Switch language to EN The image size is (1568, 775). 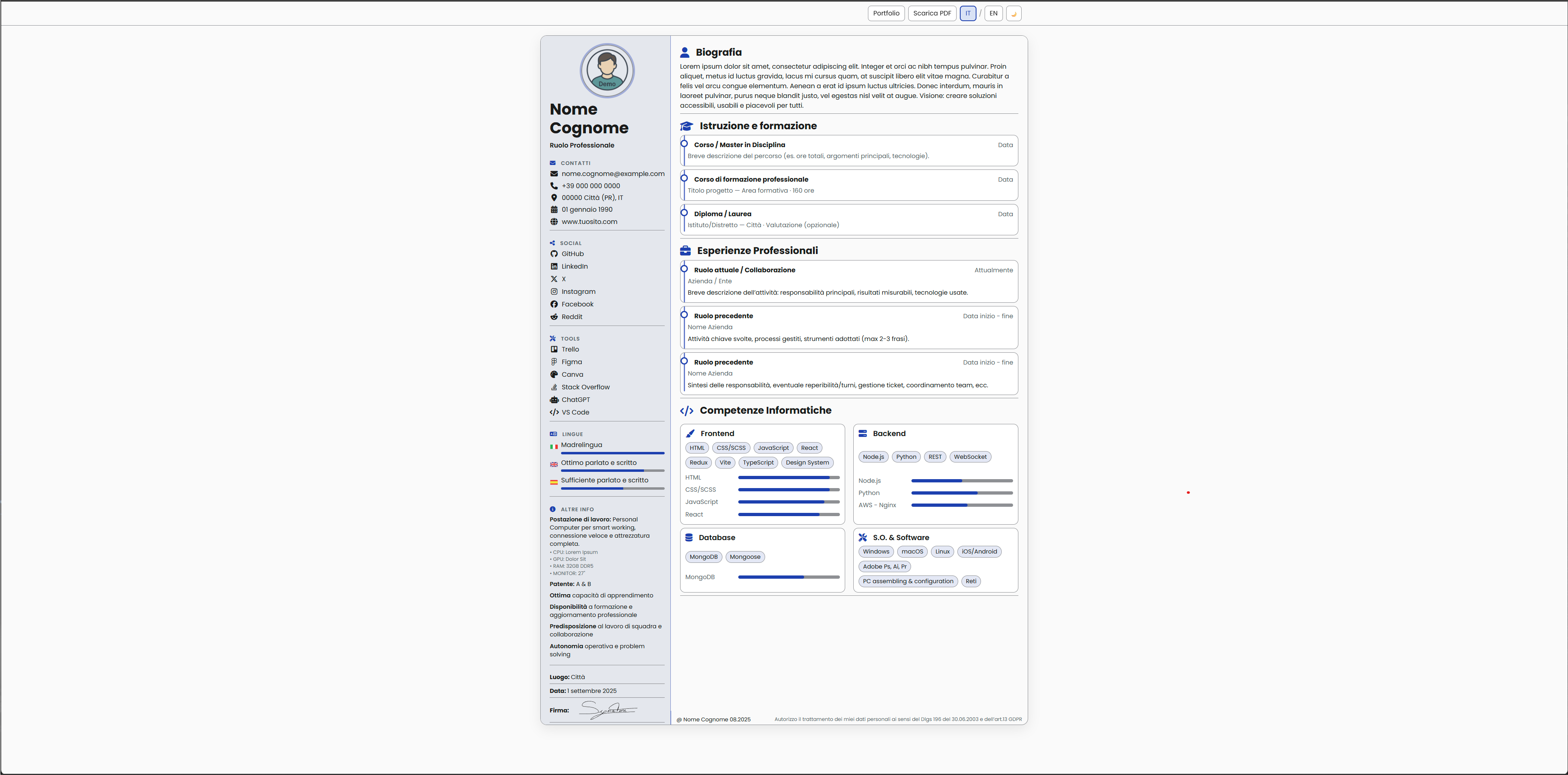click(994, 13)
